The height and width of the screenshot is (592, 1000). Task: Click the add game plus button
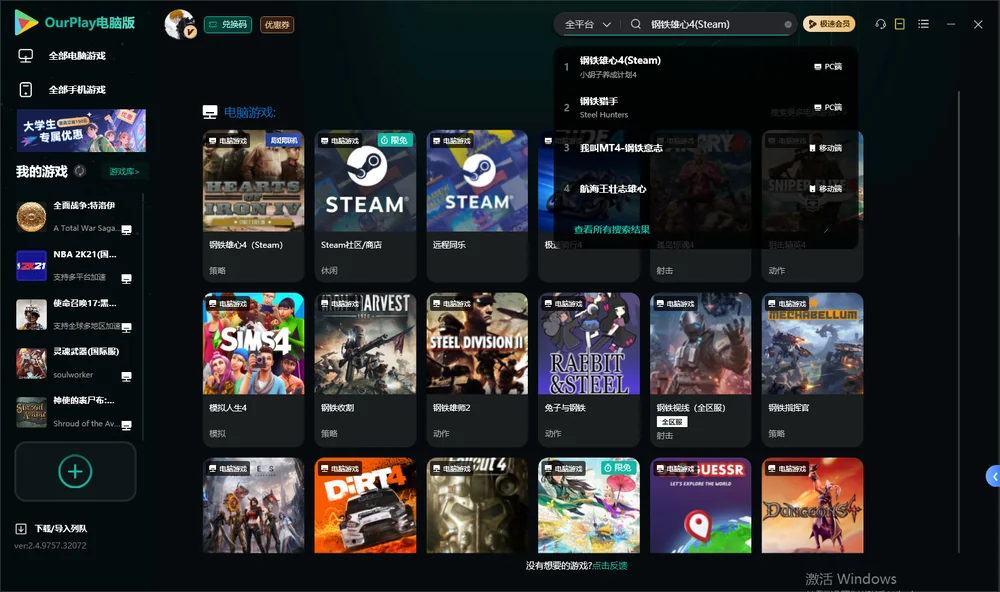[75, 471]
